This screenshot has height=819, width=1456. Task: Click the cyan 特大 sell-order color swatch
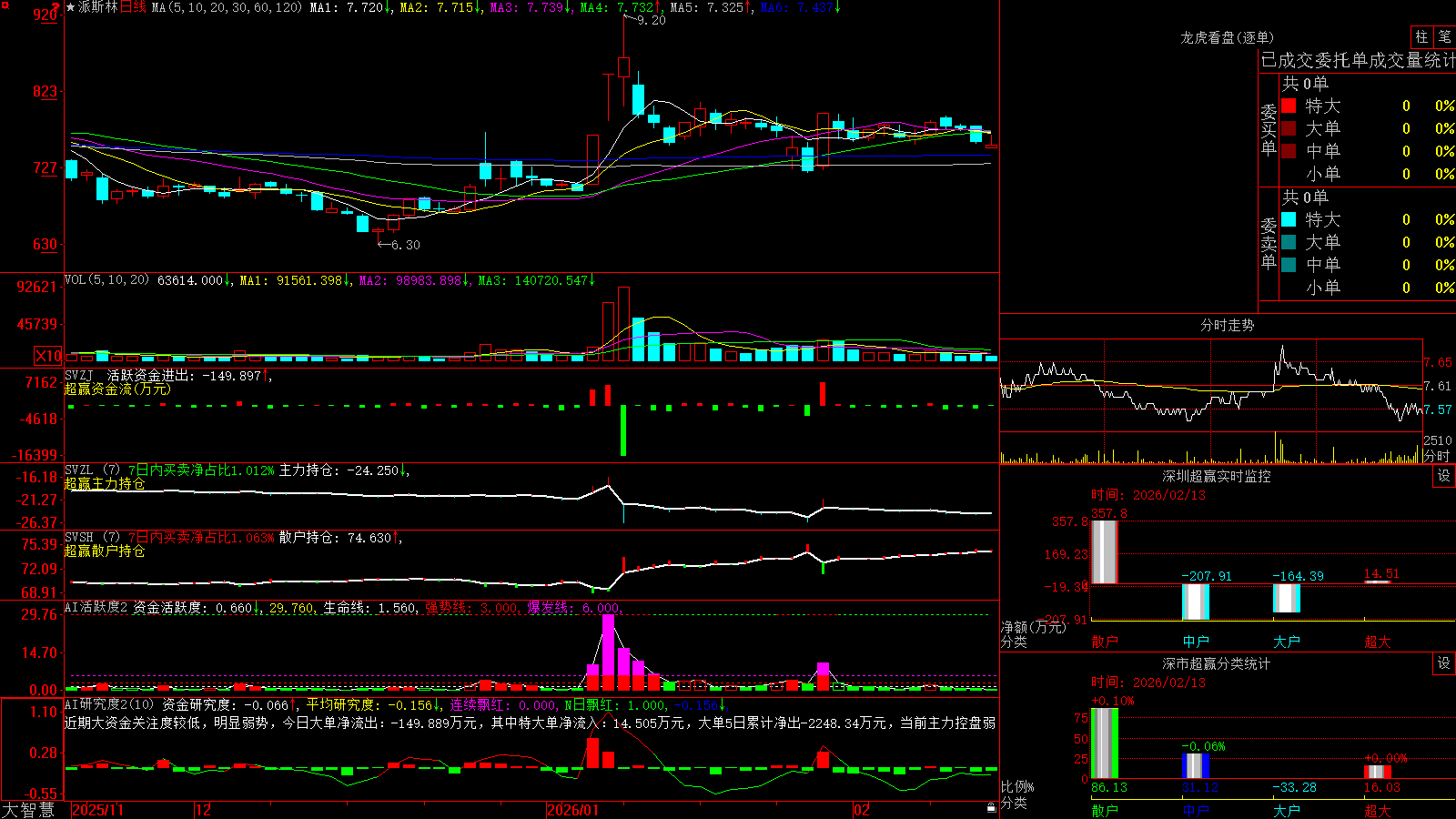(1289, 219)
